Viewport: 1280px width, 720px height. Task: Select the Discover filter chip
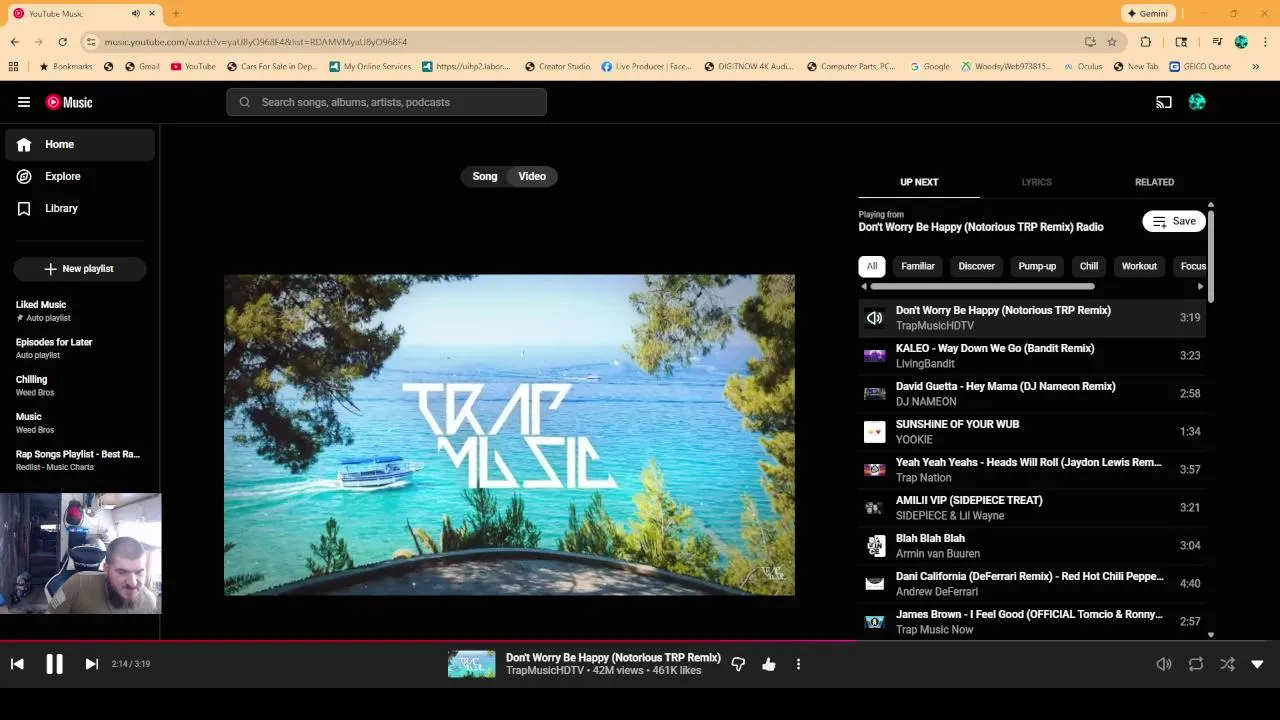[977, 266]
